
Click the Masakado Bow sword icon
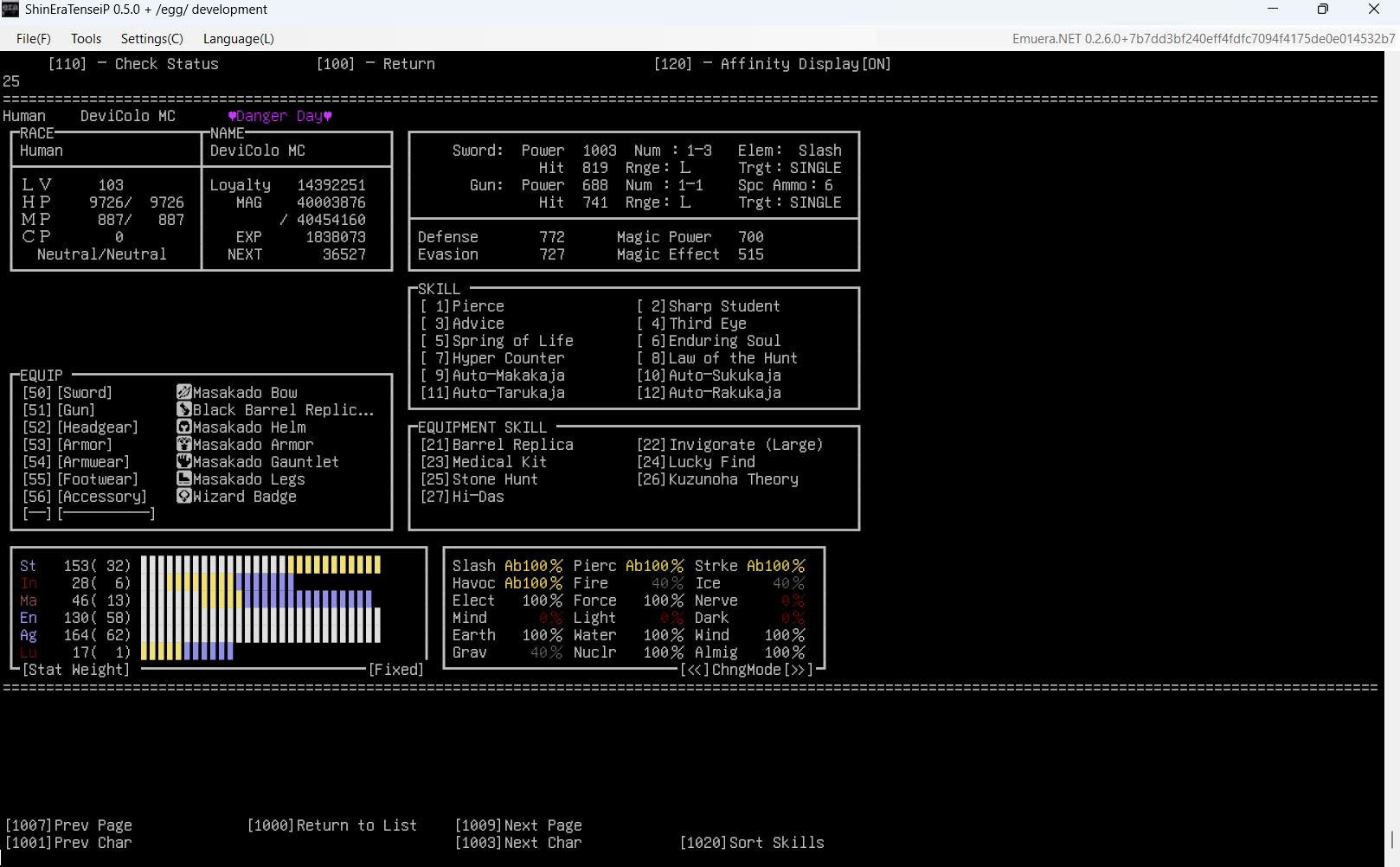183,393
